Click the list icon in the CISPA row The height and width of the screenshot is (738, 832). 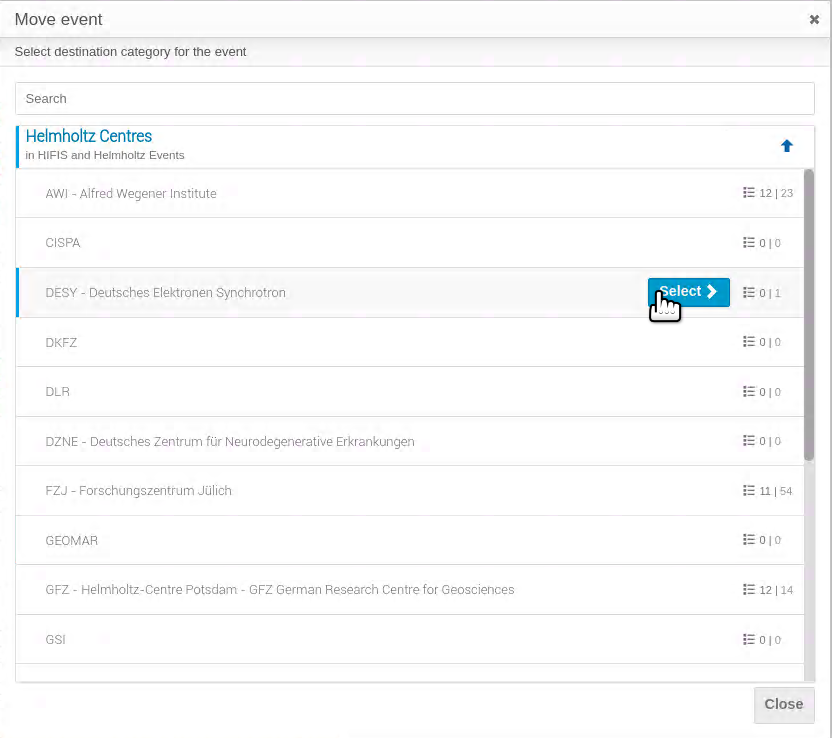pyautogui.click(x=748, y=242)
